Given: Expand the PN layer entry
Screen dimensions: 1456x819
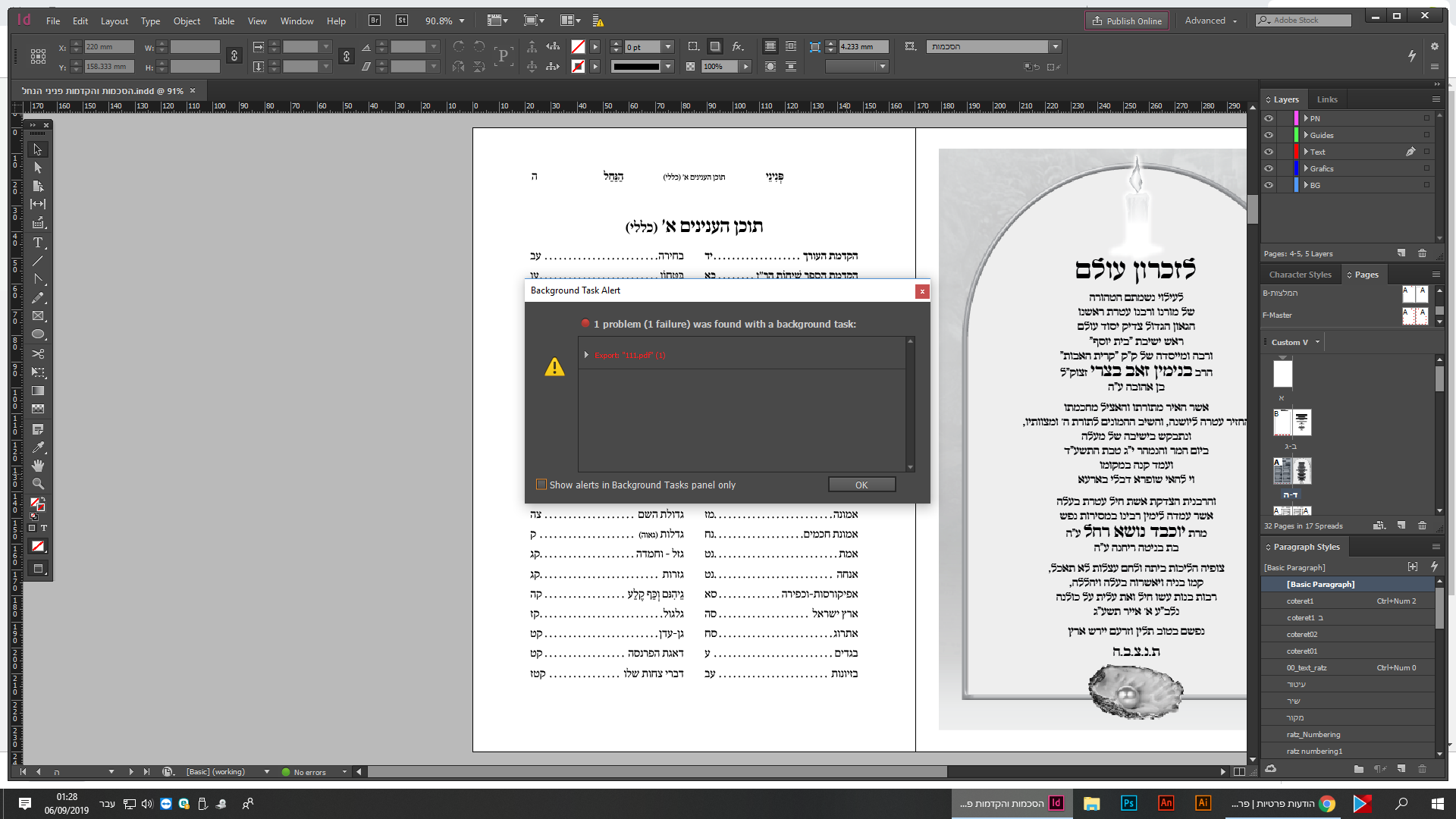Looking at the screenshot, I should (x=1306, y=118).
